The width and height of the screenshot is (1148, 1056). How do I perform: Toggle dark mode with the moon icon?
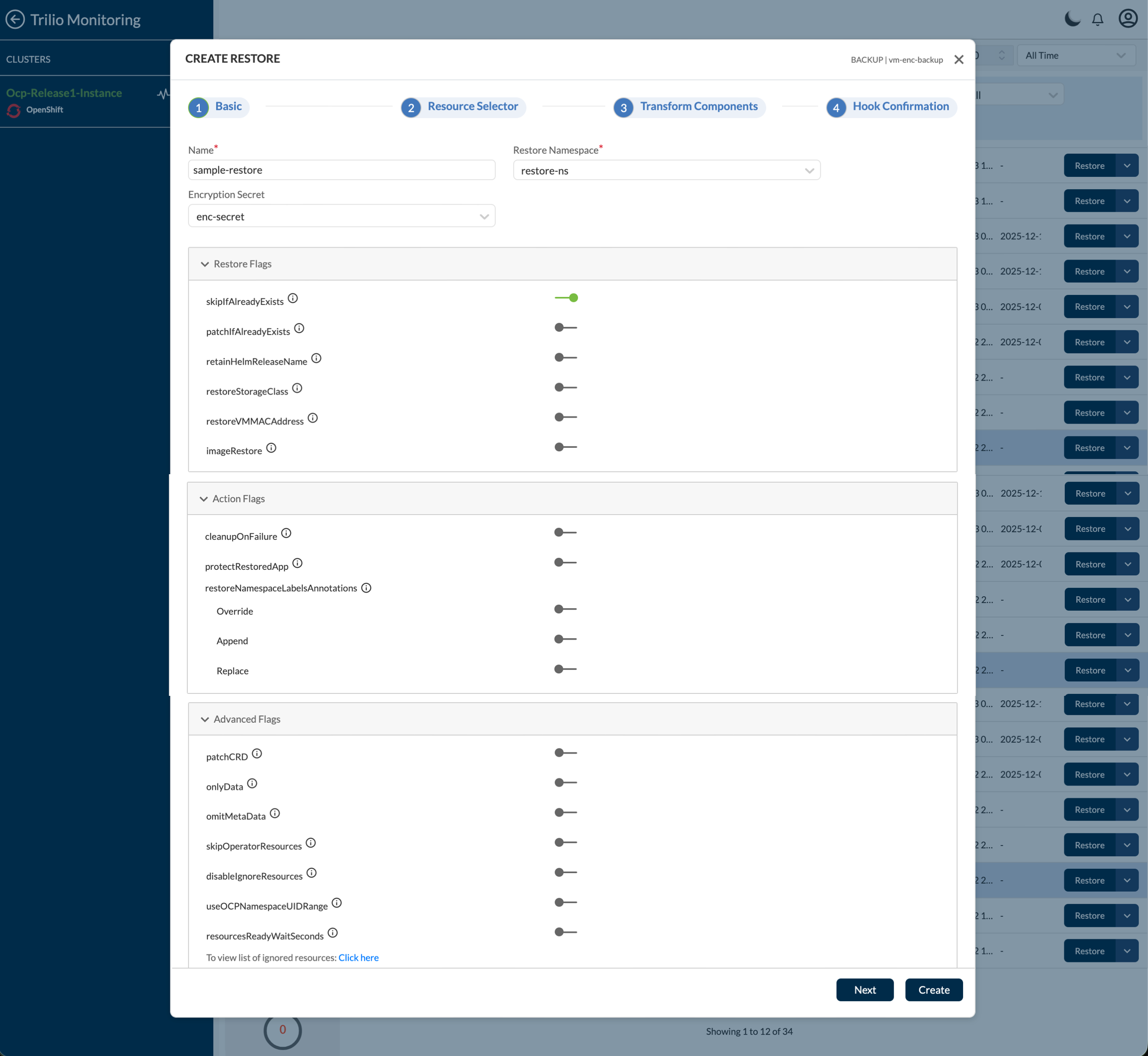(x=1072, y=19)
